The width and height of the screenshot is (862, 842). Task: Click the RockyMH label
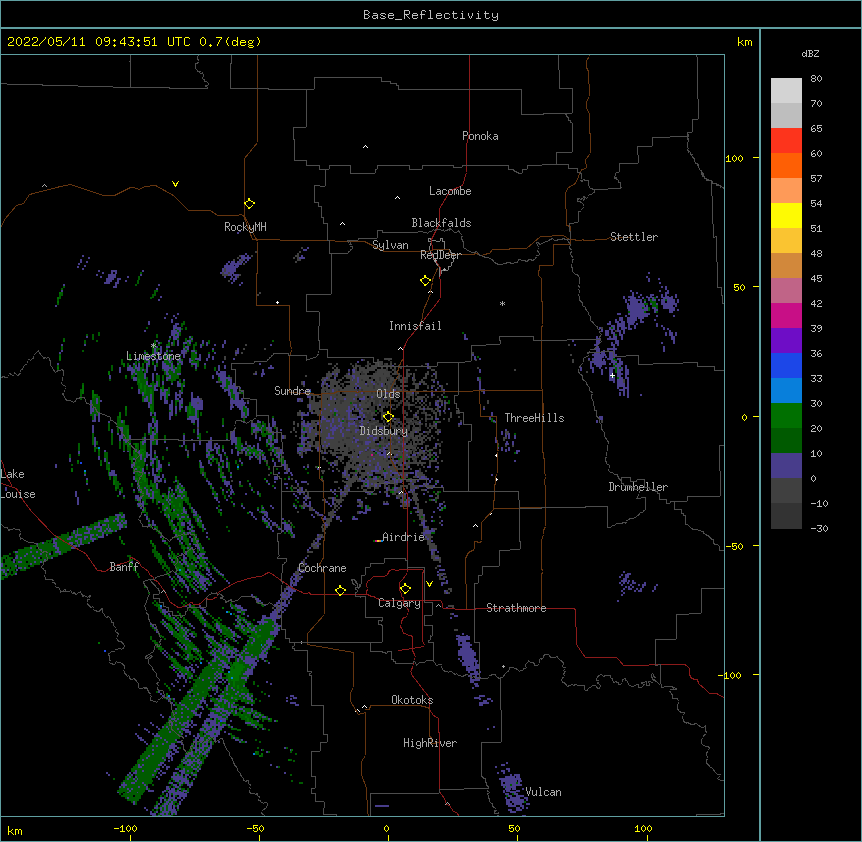[x=245, y=227]
